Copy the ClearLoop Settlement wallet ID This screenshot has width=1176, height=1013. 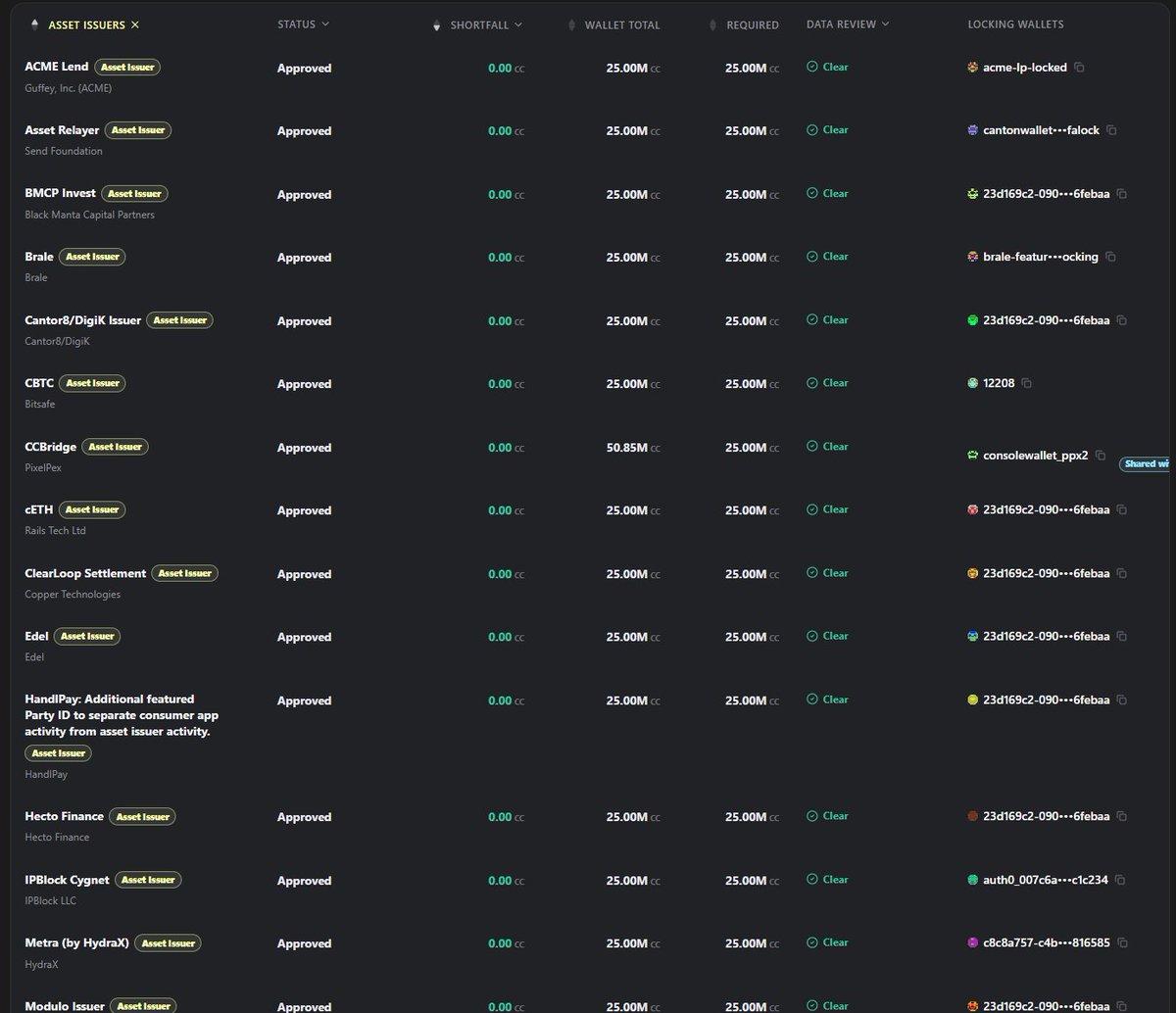pyautogui.click(x=1122, y=573)
